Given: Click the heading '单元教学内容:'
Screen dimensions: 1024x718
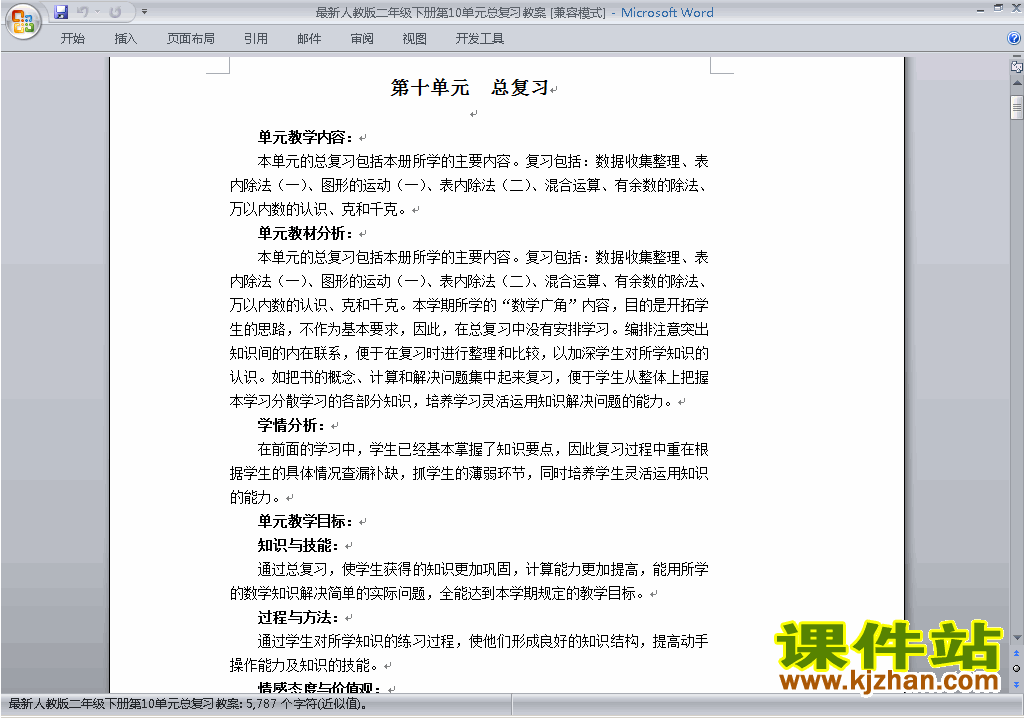Looking at the screenshot, I should 305,137.
